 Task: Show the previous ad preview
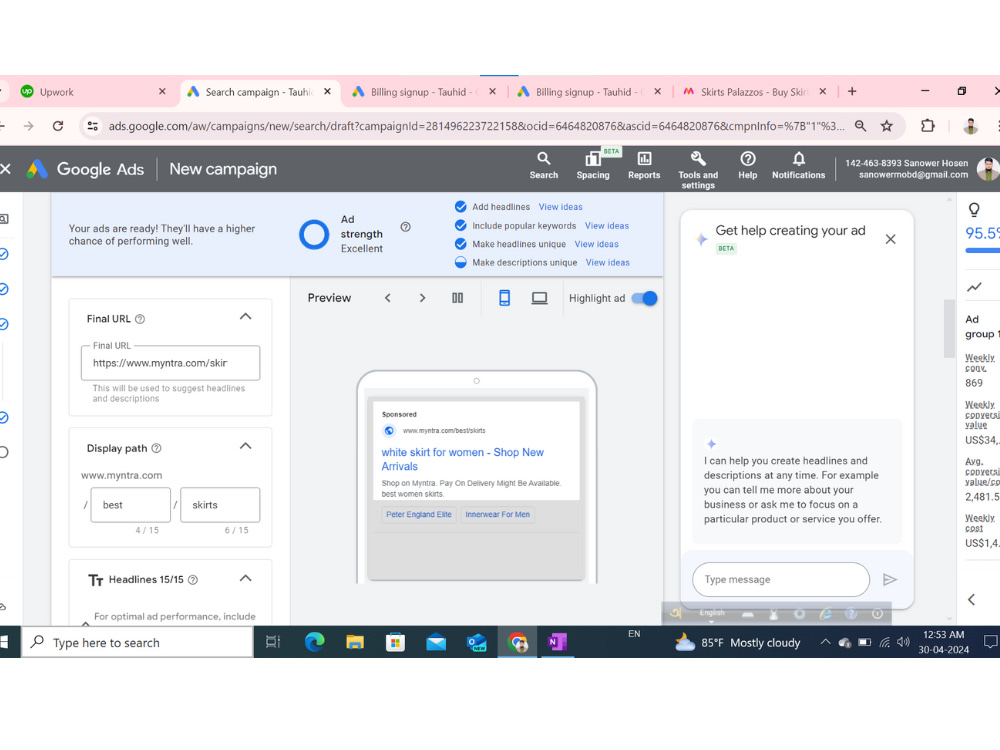pyautogui.click(x=387, y=298)
